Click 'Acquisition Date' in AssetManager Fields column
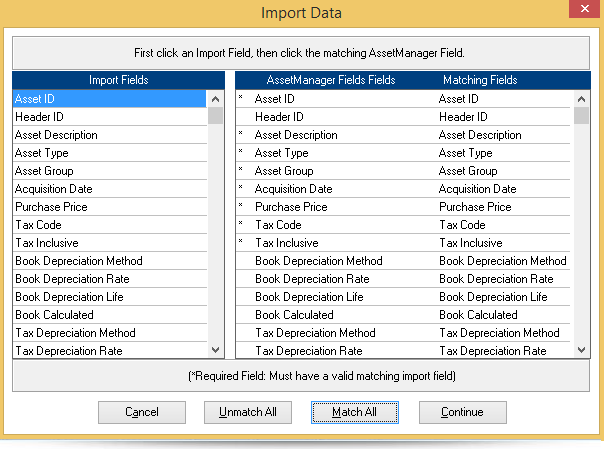The height and width of the screenshot is (449, 604). [294, 189]
